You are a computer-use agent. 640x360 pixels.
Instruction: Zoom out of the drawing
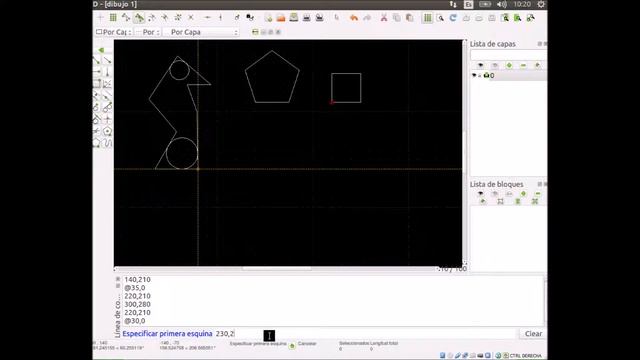pos(479,18)
